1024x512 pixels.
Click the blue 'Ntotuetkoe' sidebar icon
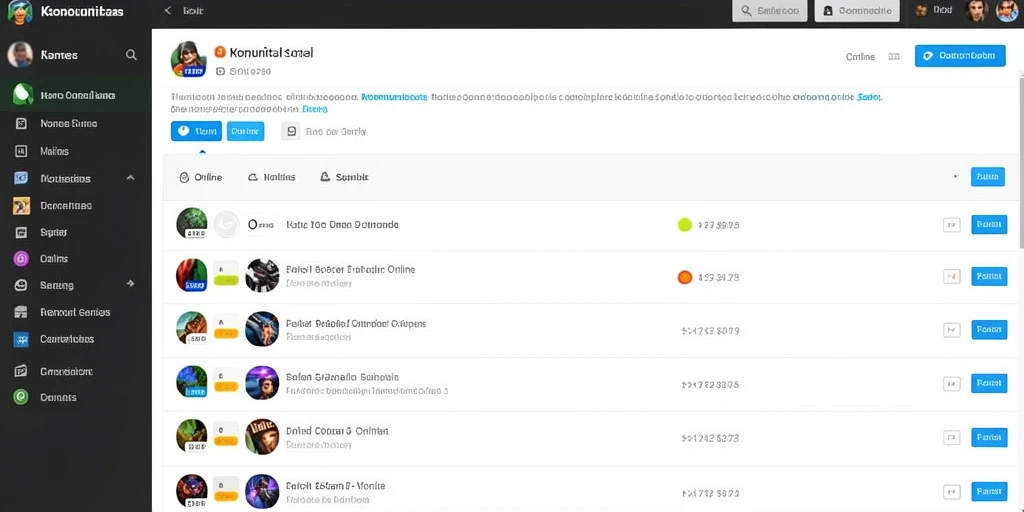click(x=21, y=178)
